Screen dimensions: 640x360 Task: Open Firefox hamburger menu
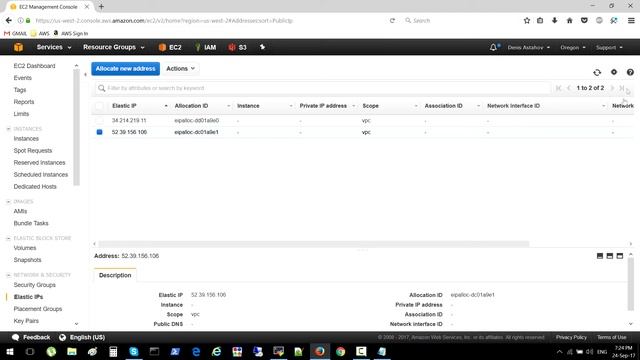point(631,20)
